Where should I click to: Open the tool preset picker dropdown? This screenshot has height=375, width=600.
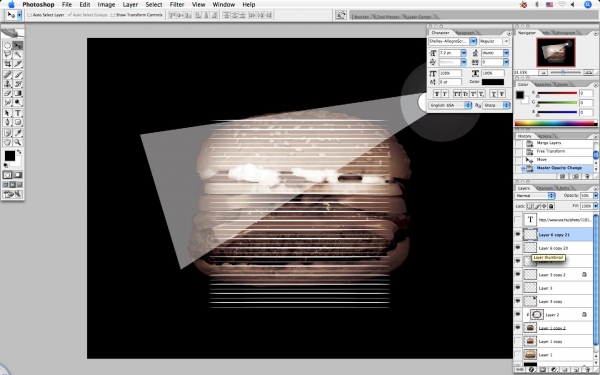click(19, 15)
